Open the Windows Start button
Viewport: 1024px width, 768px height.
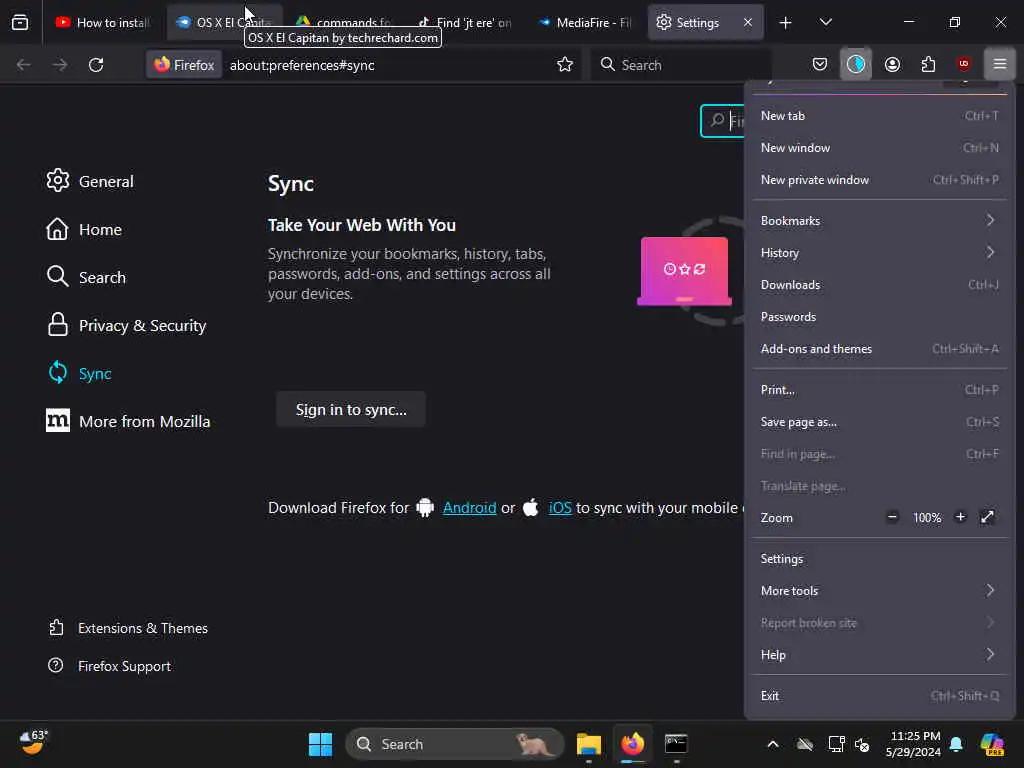[x=320, y=744]
